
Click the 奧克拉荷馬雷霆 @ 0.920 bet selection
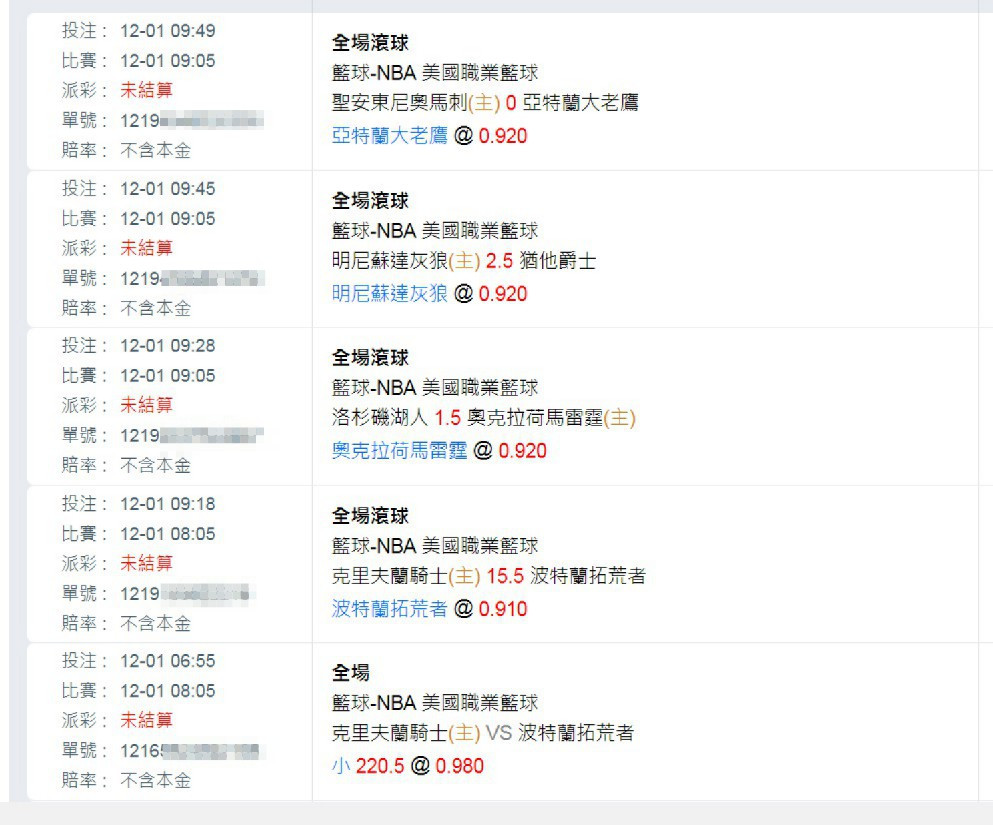(x=439, y=451)
